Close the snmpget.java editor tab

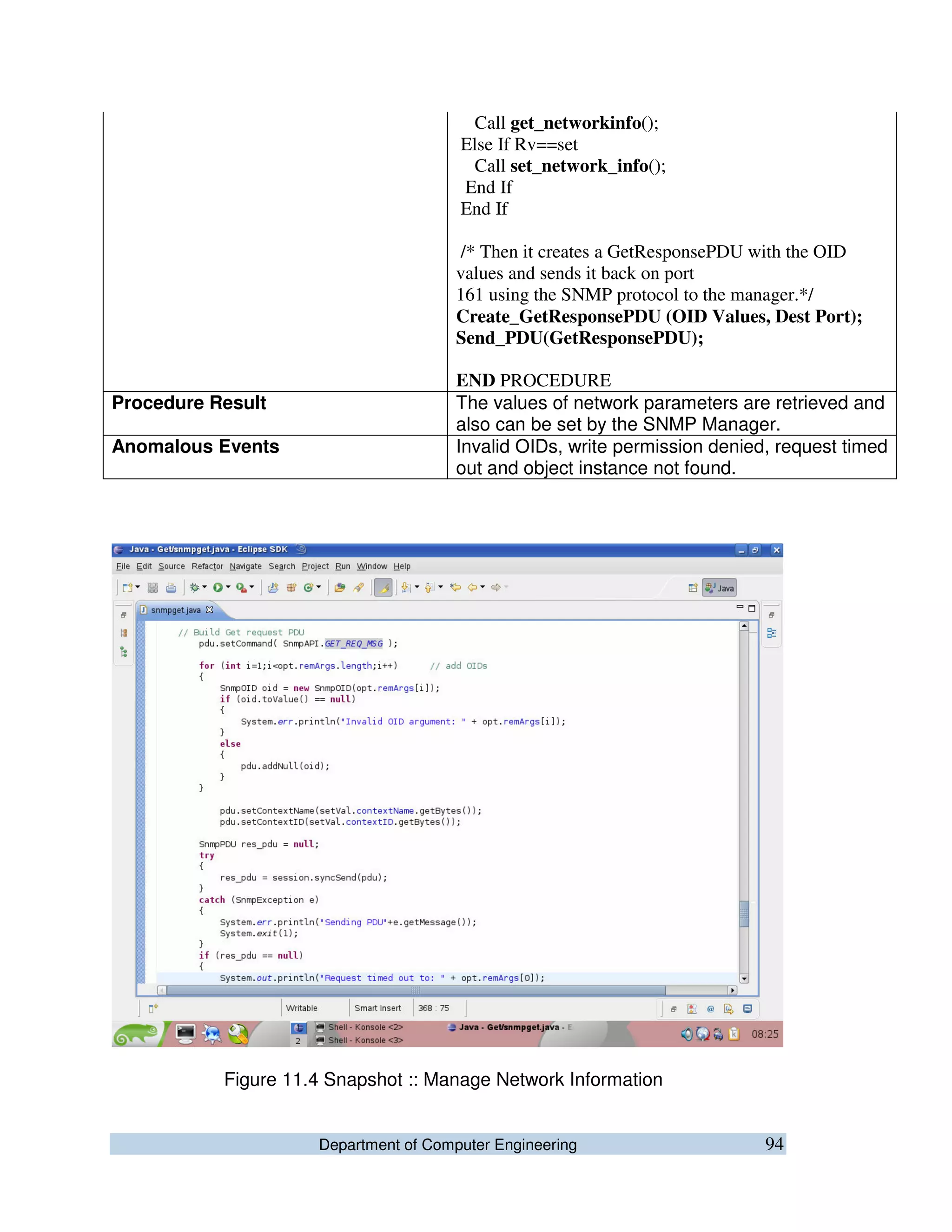tap(209, 610)
